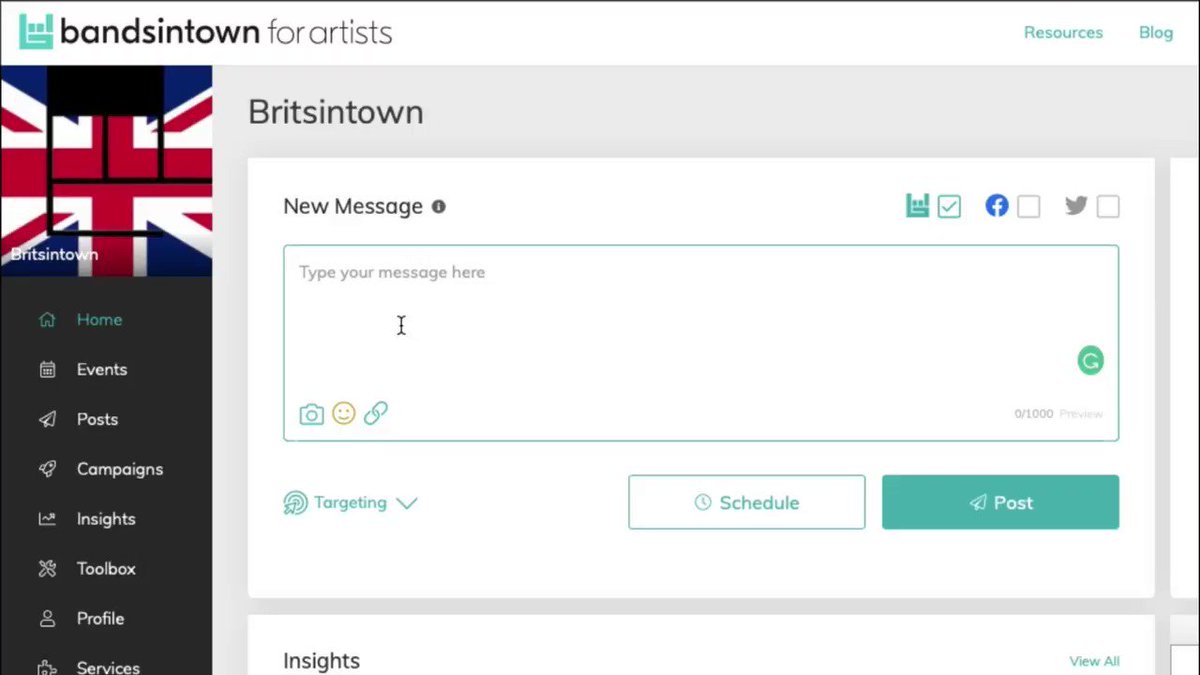Click the Schedule button
This screenshot has height=675, width=1200.
[747, 502]
